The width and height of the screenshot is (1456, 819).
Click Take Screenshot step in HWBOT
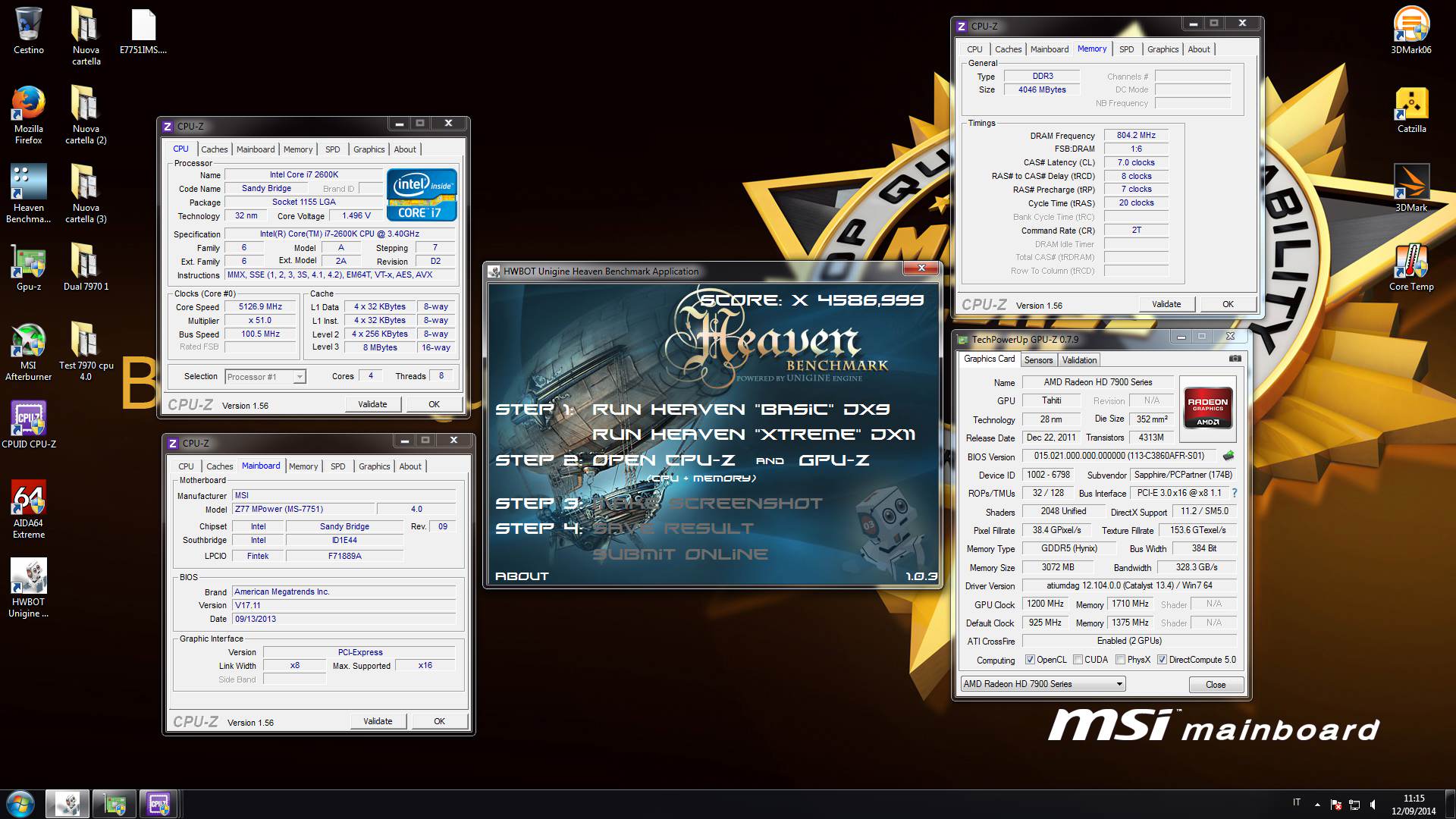click(708, 504)
